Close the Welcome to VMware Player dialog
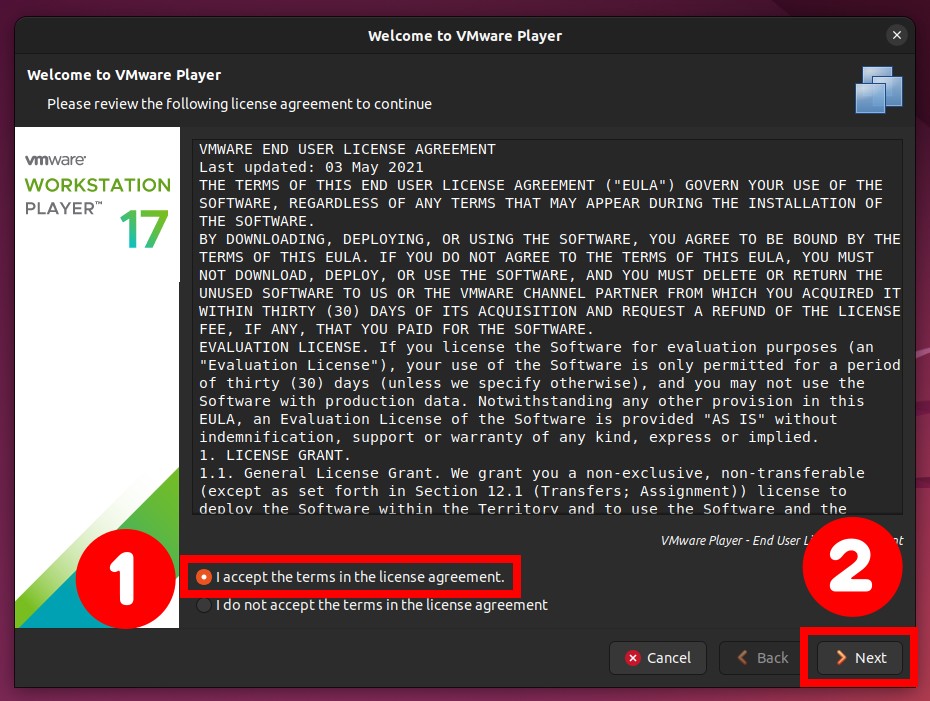The height and width of the screenshot is (701, 930). pyautogui.click(x=897, y=36)
